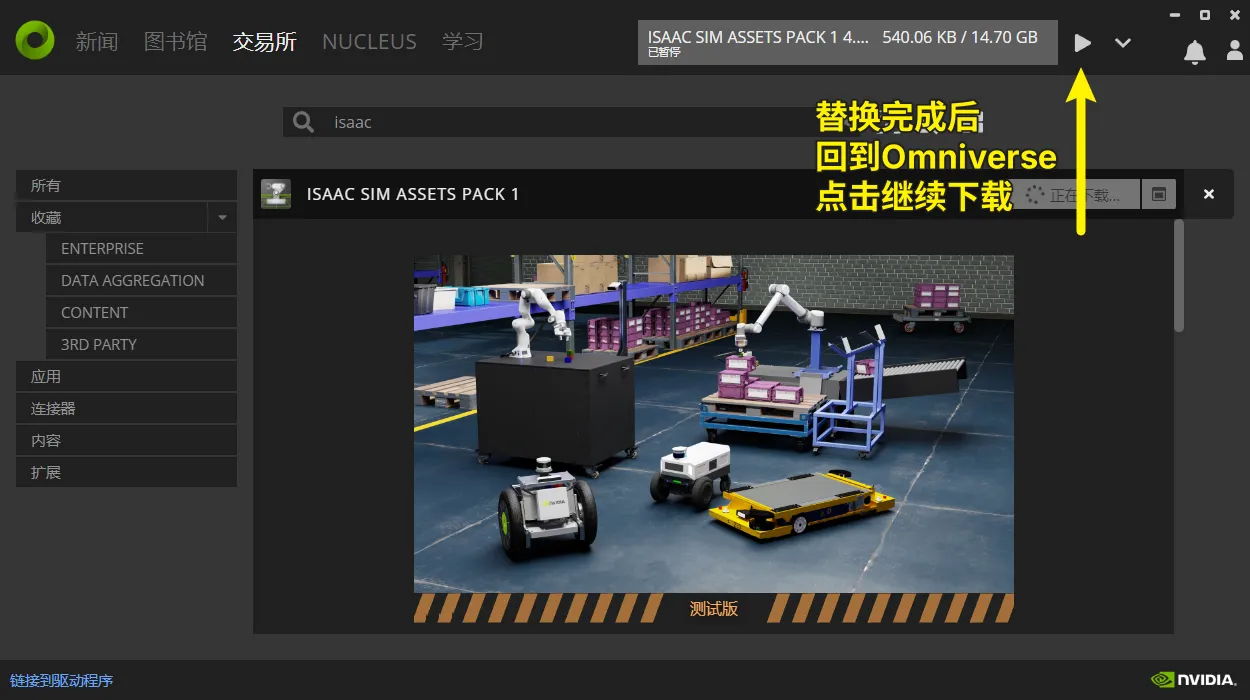The image size is (1250, 700).
Task: Click the 测试版 label below the image
Action: pyautogui.click(x=714, y=608)
